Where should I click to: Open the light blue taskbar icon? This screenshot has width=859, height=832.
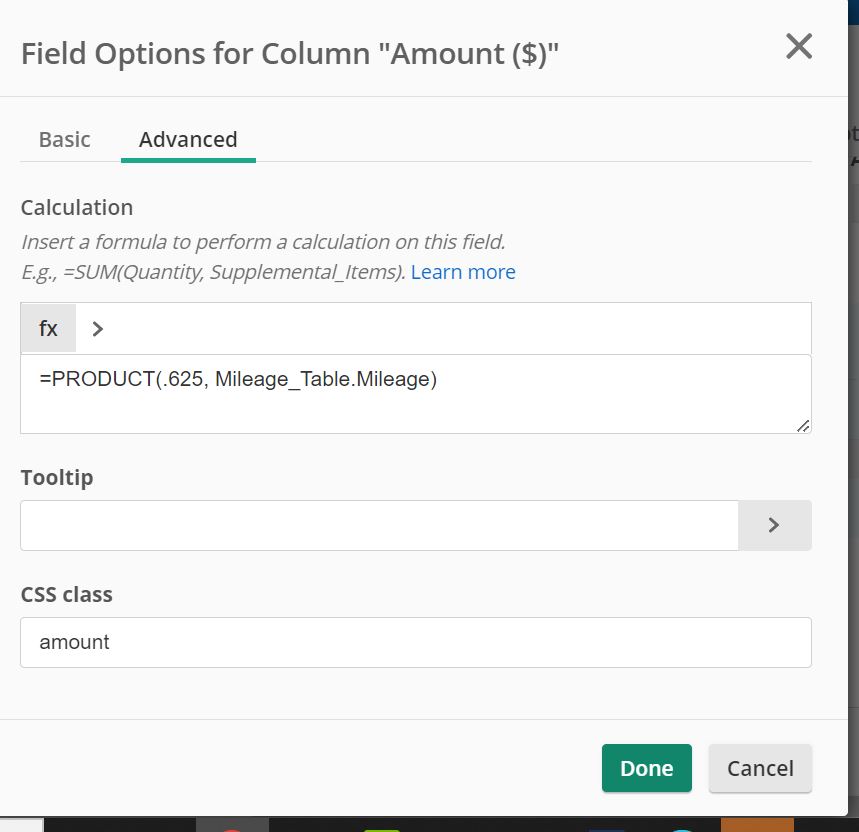[x=683, y=829]
